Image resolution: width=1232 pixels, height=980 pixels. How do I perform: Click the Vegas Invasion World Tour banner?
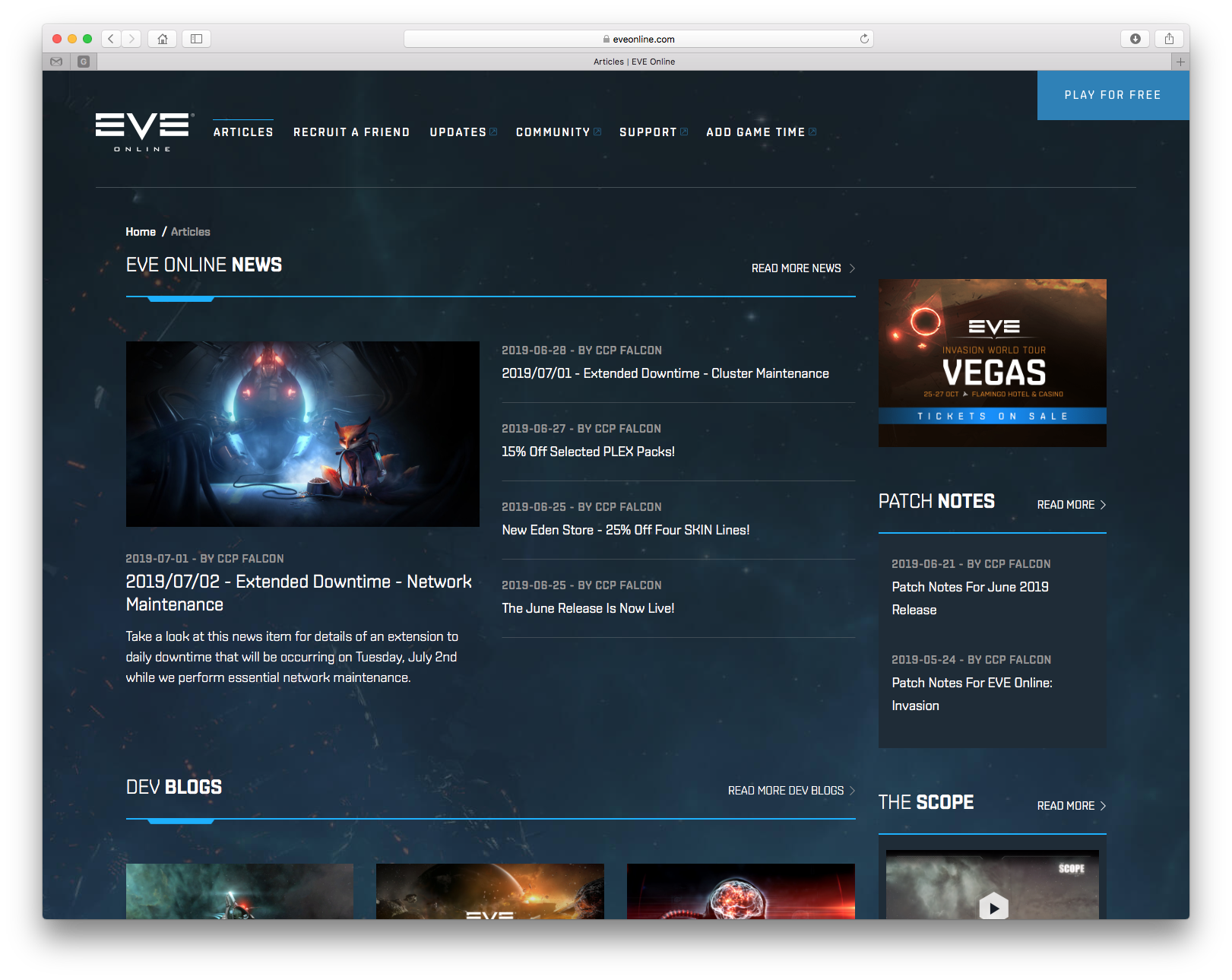tap(992, 363)
